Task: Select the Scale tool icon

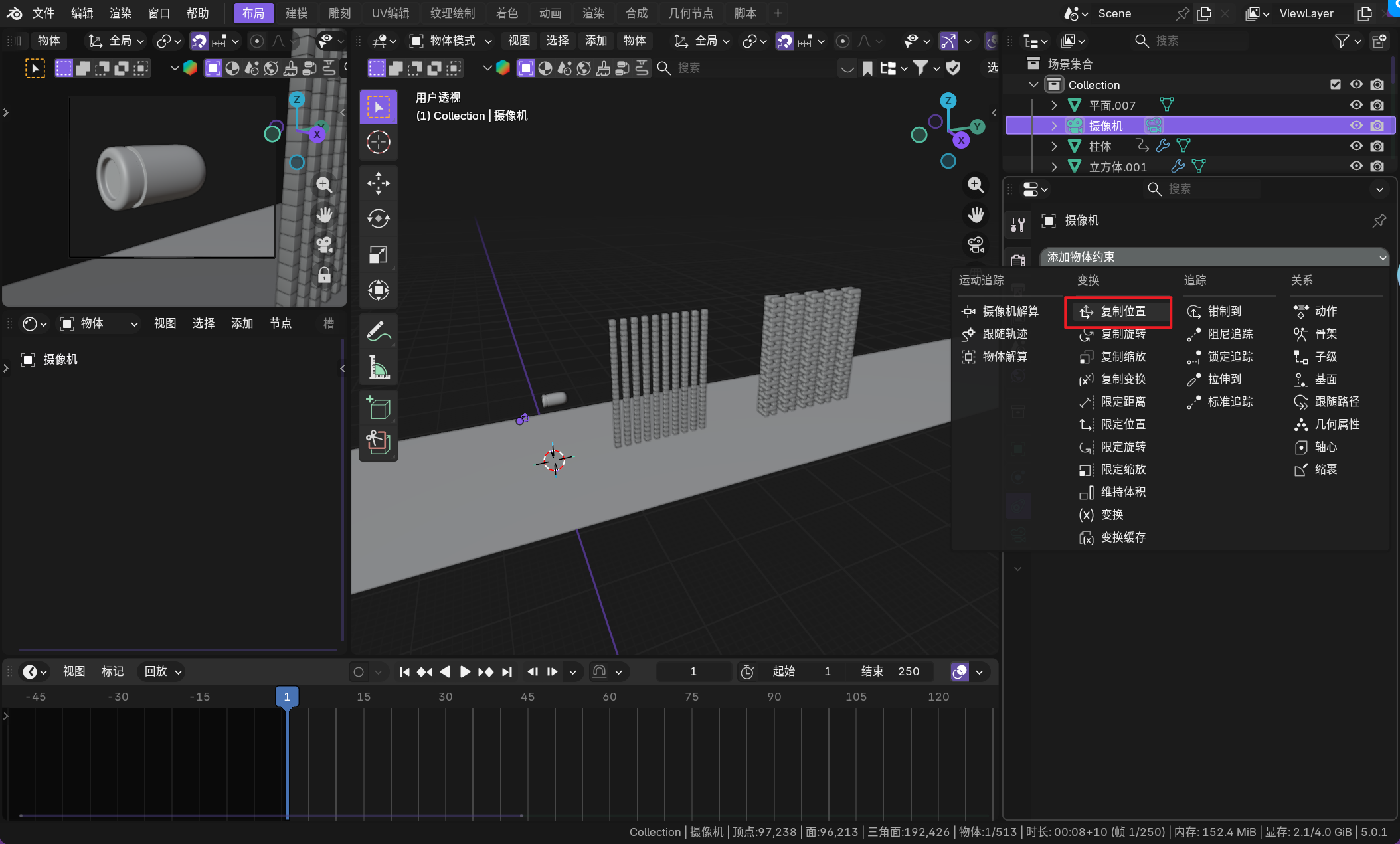Action: coord(379,254)
